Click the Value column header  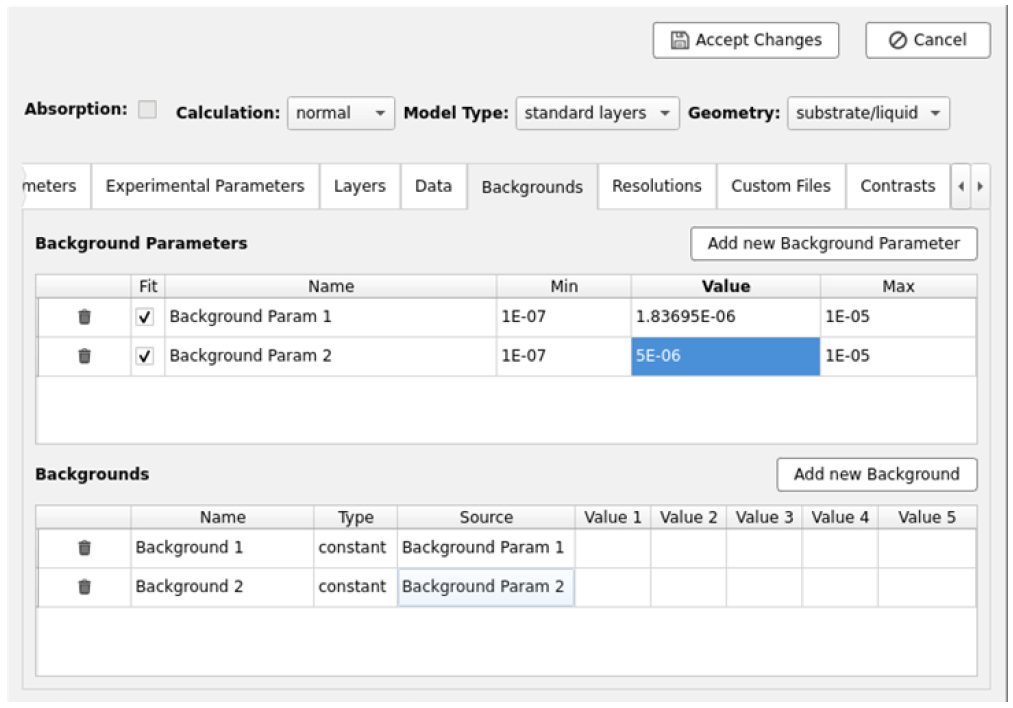coord(726,286)
